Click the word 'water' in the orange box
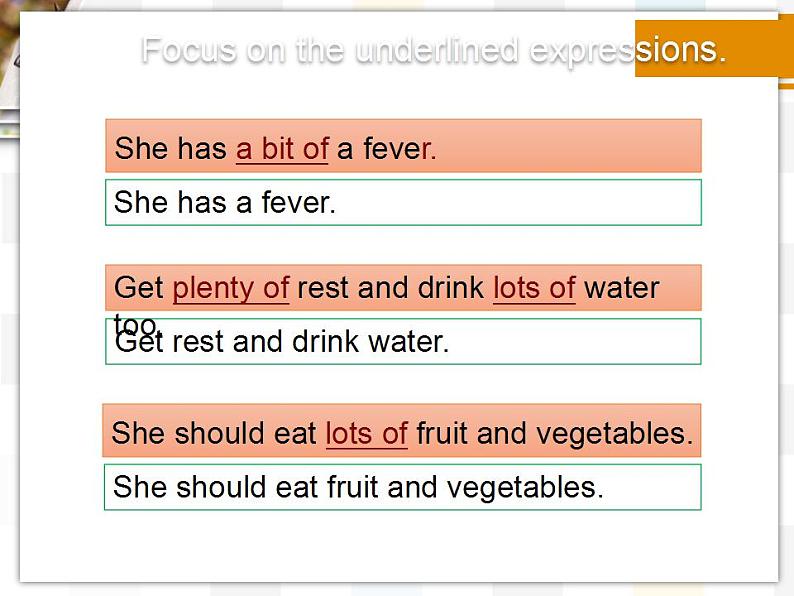The width and height of the screenshot is (794, 596). click(621, 288)
